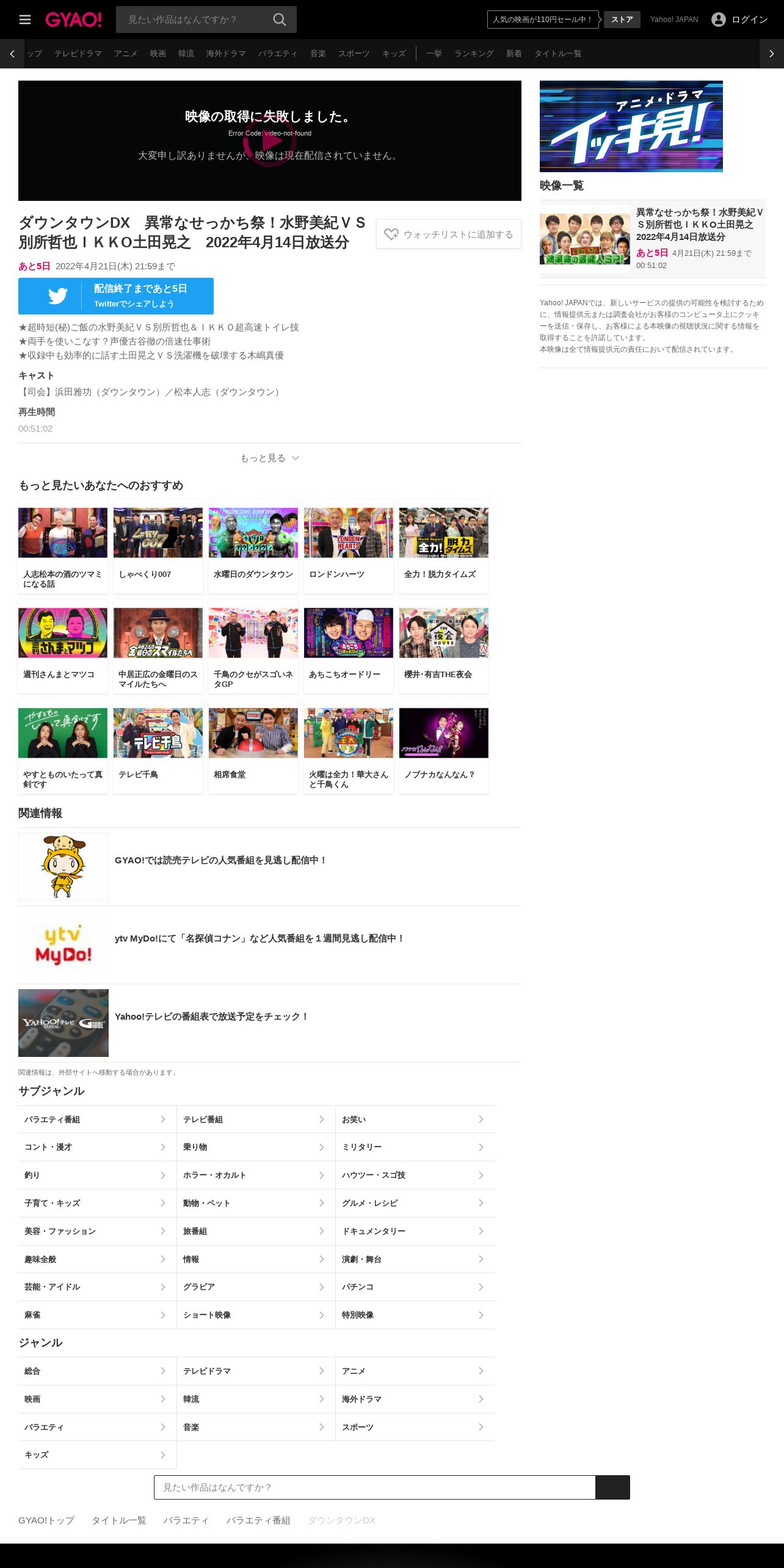
Task: Open スポーツ in navigation bar
Action: click(x=354, y=54)
